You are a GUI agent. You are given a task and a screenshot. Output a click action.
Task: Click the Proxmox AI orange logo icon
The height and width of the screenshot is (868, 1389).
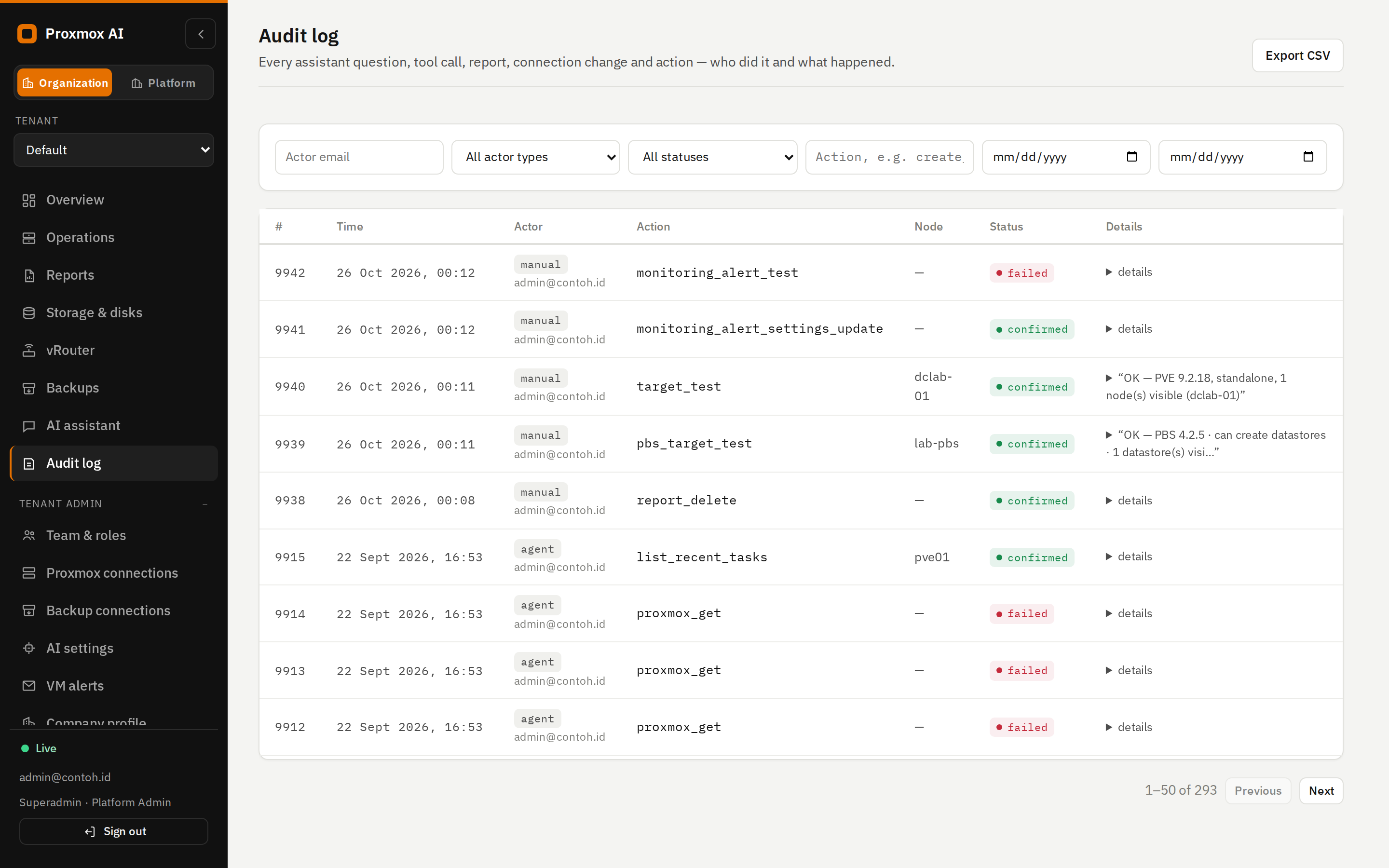click(x=27, y=34)
